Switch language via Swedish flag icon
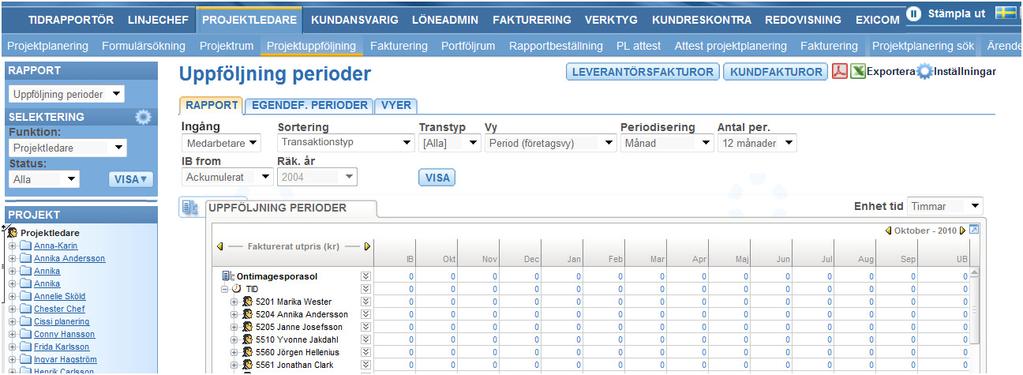 1005,12
